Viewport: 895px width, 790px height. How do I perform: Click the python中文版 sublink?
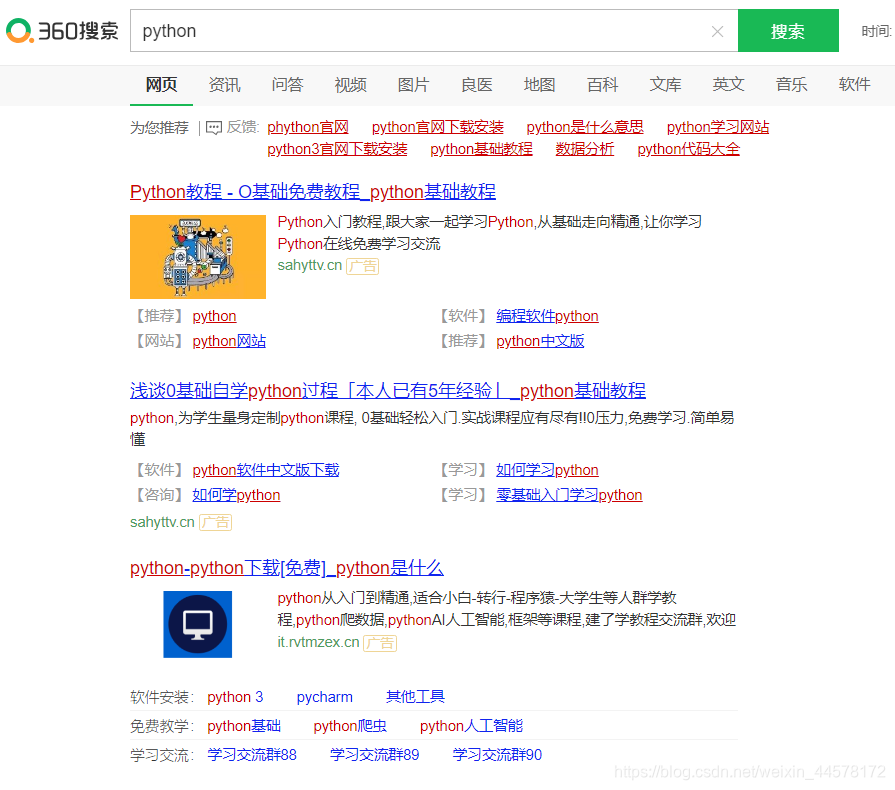click(x=540, y=341)
